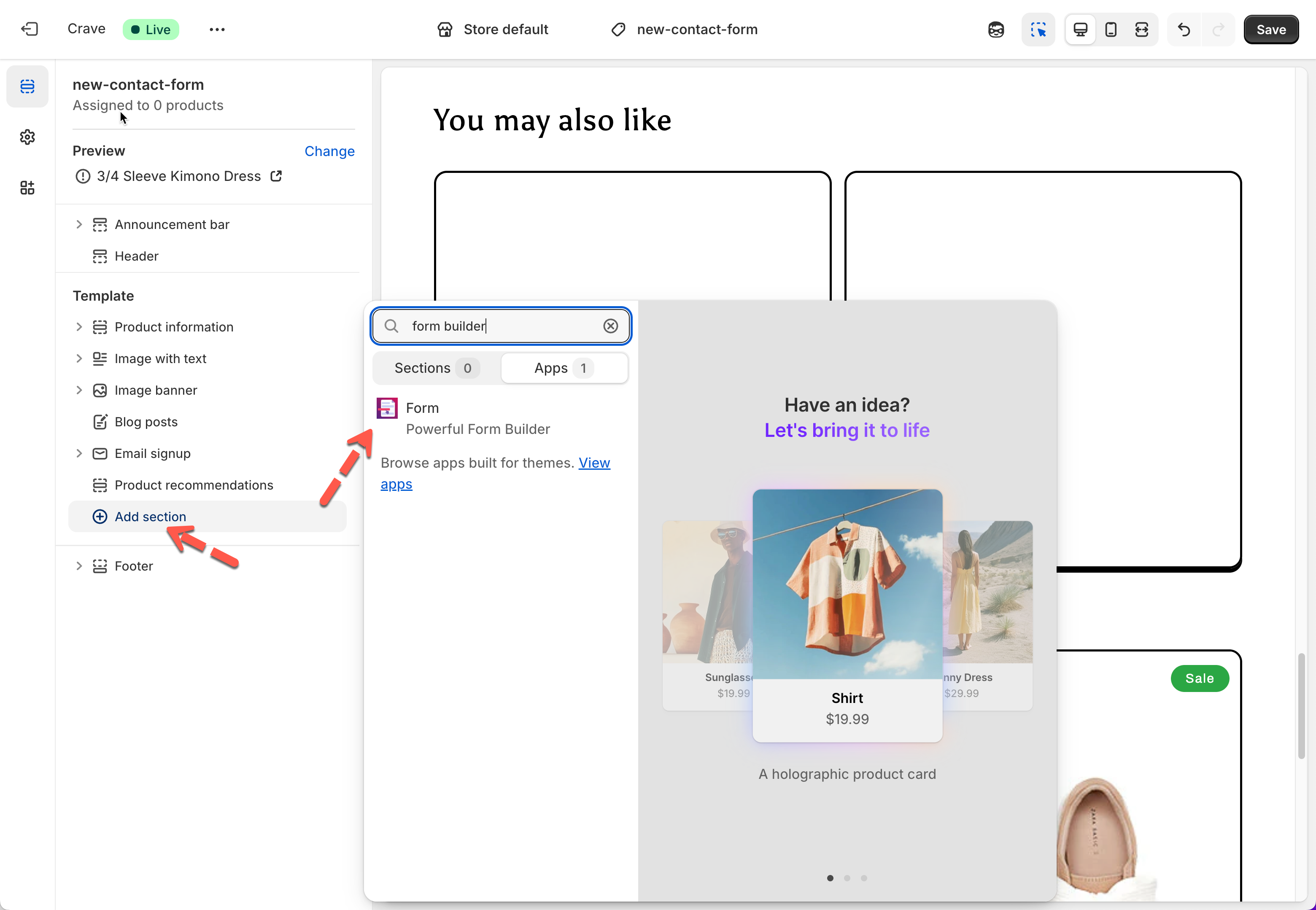Screen dimensions: 1316x910
Task: Select desktop preview icon
Action: 1080,29
